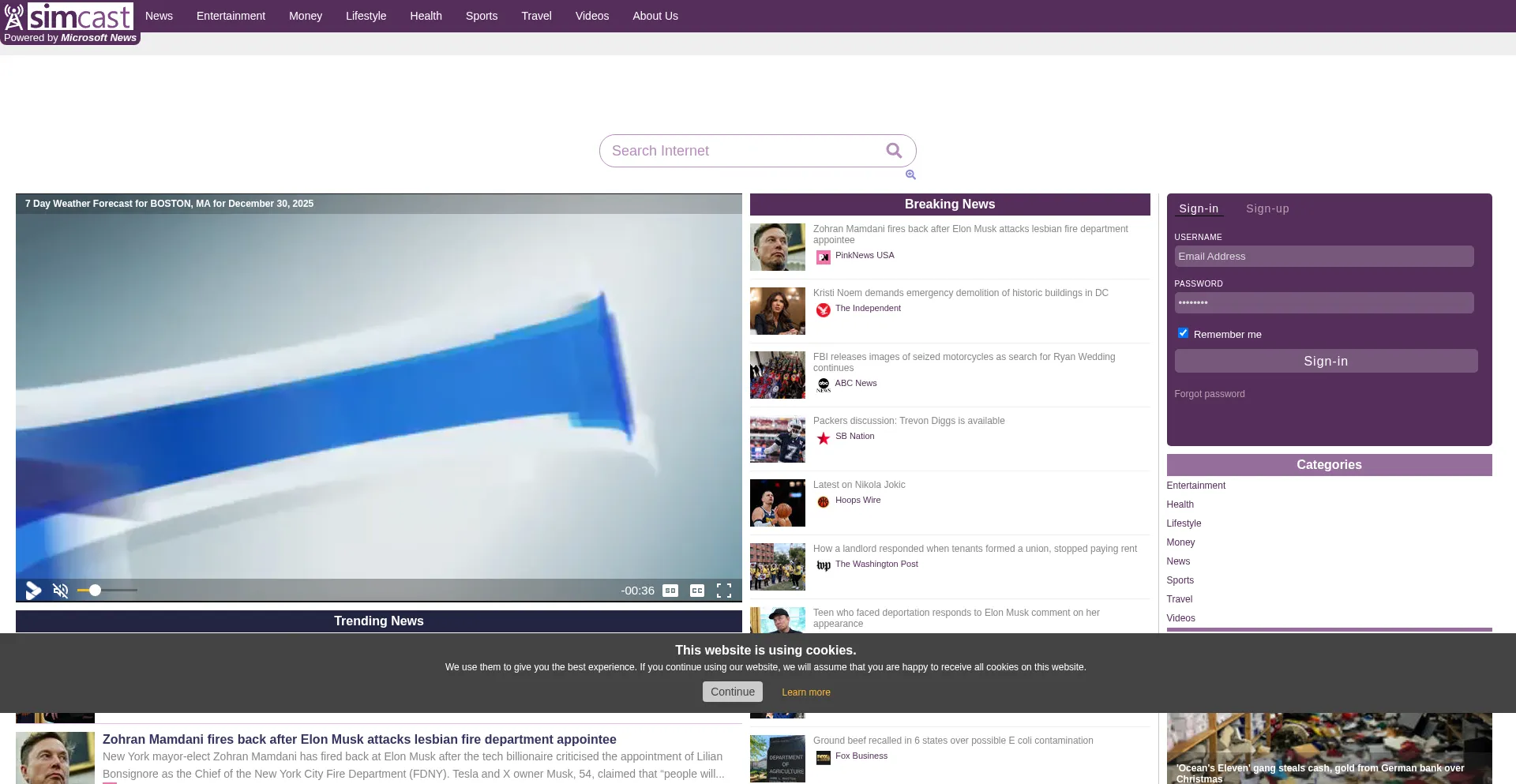The width and height of the screenshot is (1516, 784).
Task: Play the weather forecast video
Action: pos(33,591)
